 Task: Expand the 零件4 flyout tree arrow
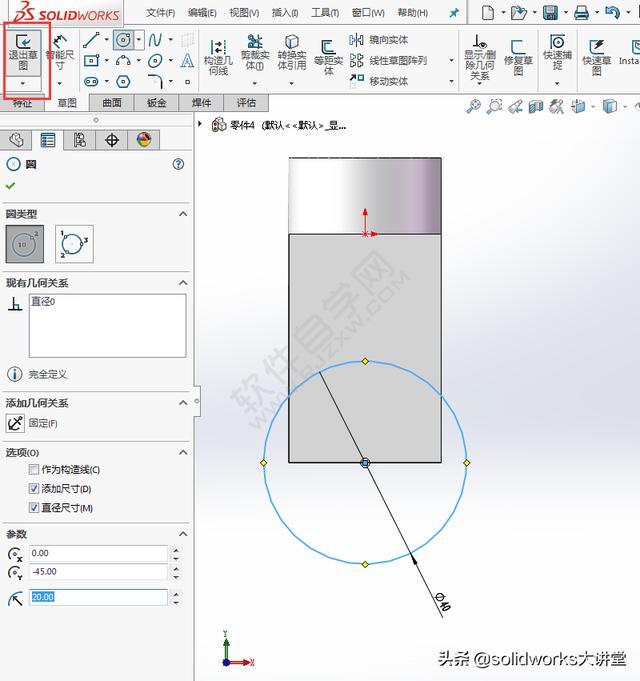point(200,124)
